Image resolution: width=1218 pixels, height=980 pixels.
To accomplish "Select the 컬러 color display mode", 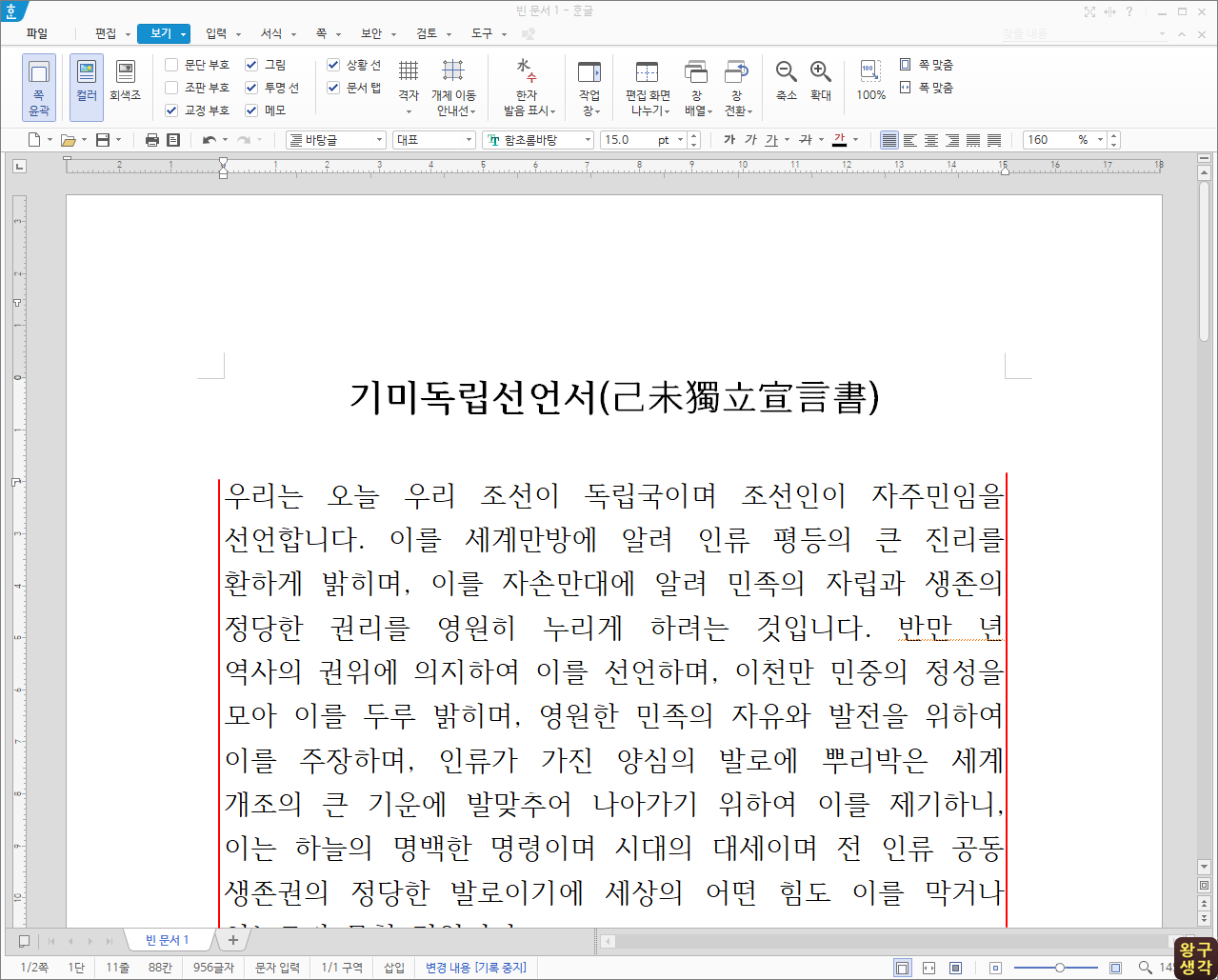I will (87, 88).
